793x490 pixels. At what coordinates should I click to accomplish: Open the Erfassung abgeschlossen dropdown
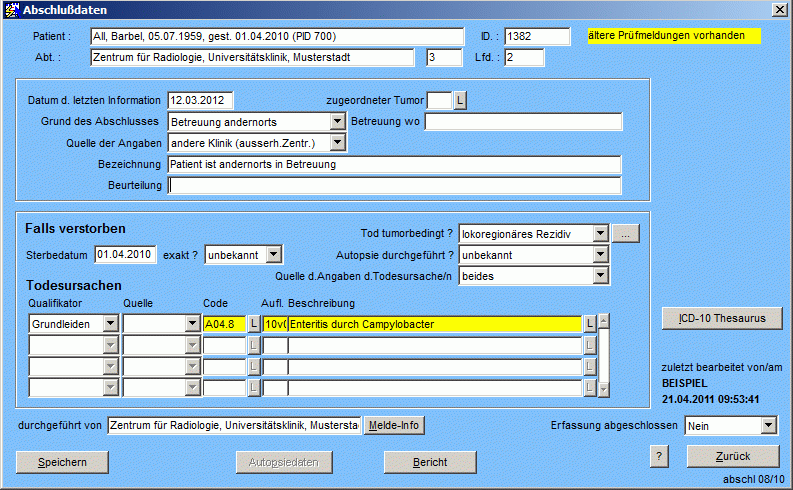pyautogui.click(x=768, y=426)
